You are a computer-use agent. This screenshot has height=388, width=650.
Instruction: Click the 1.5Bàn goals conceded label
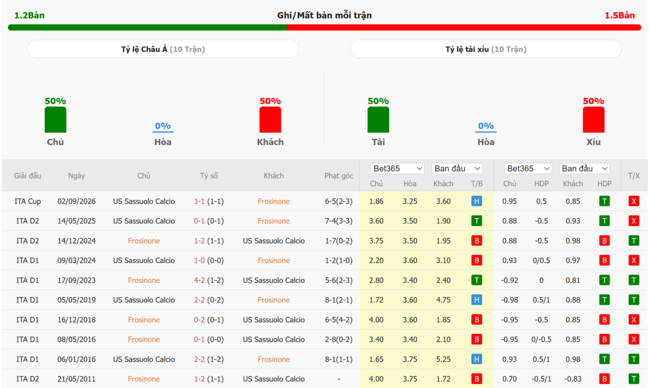619,15
